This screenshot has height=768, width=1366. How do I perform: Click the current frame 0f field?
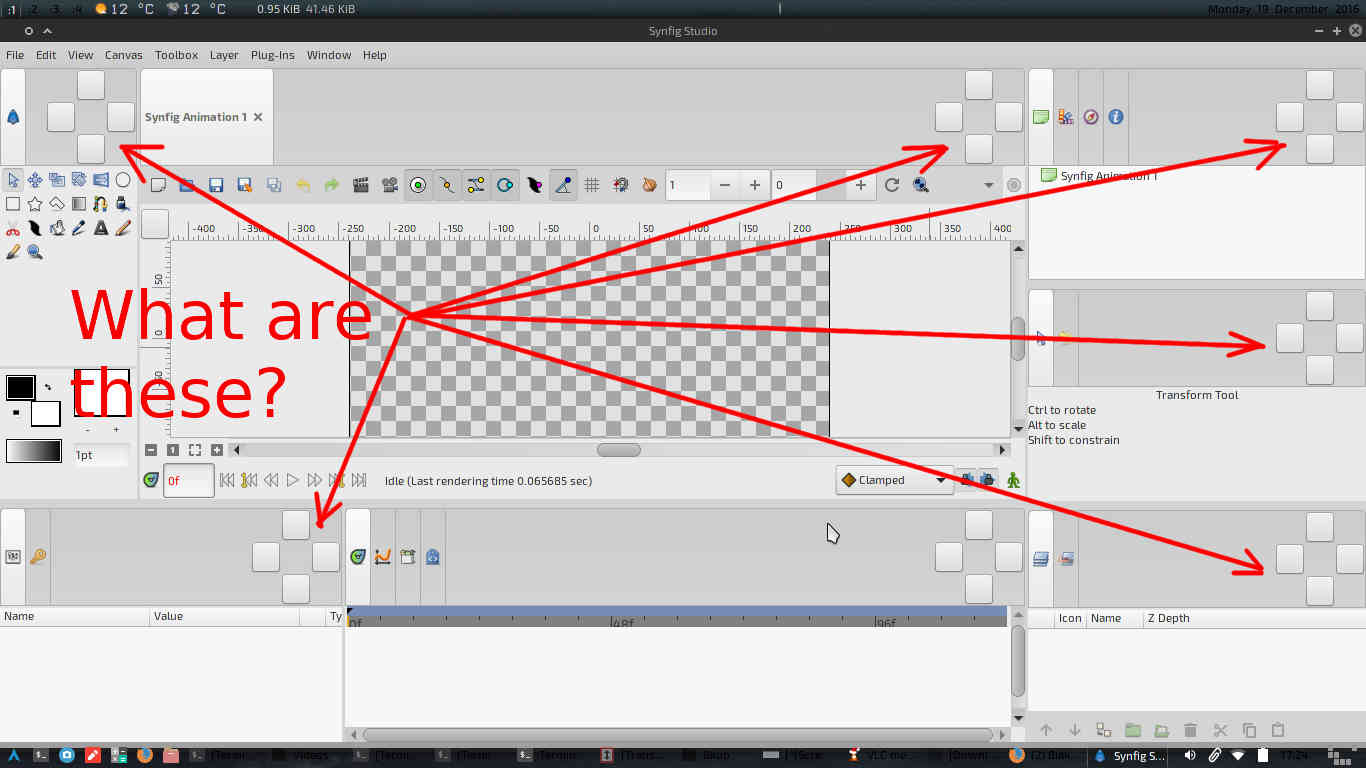pos(189,480)
